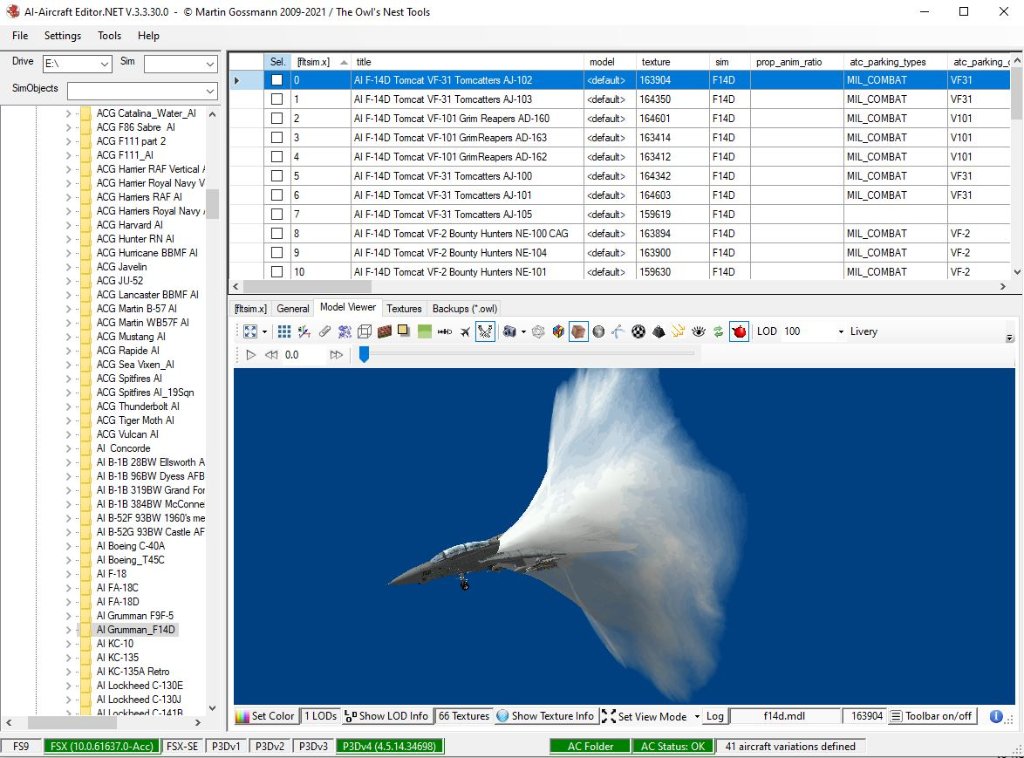Select the checkbox for row 5

[277, 176]
